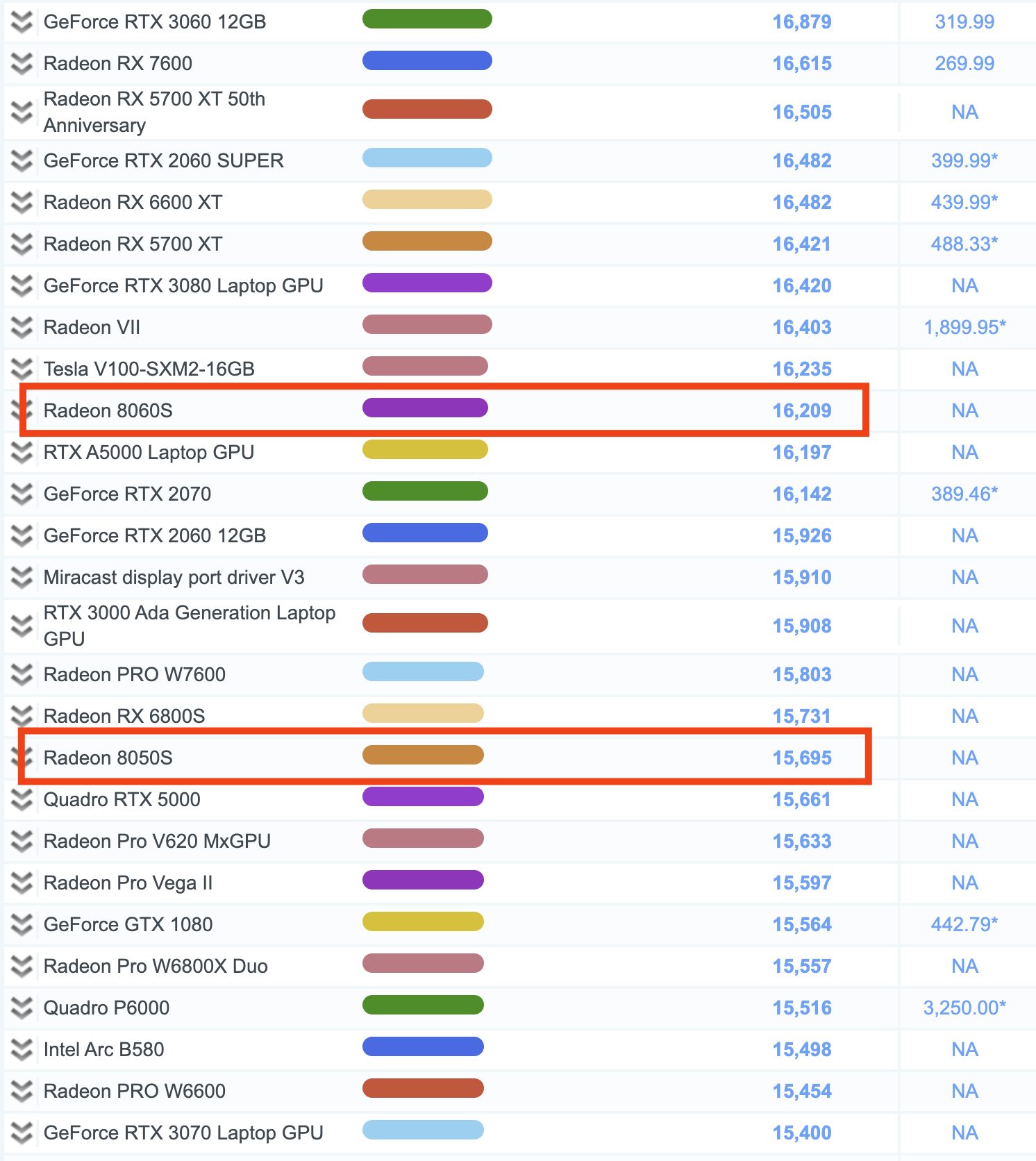Click the 16,879 score for RTX 3060

pyautogui.click(x=802, y=22)
